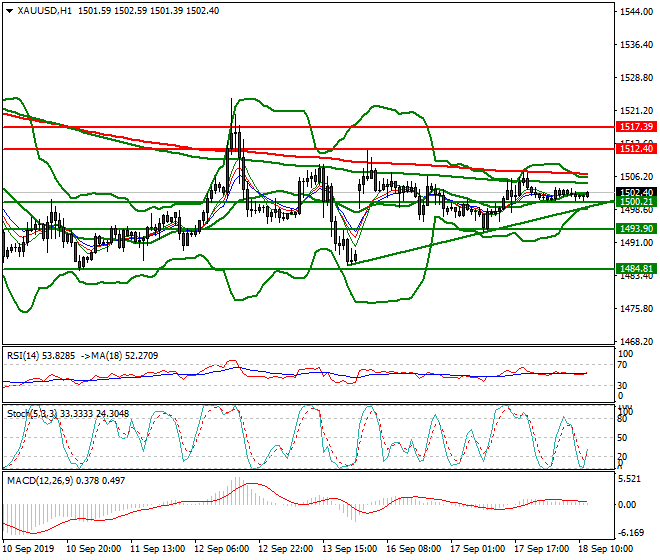Select the 1521.20 price axis value
The height and width of the screenshot is (560, 660).
pyautogui.click(x=636, y=111)
